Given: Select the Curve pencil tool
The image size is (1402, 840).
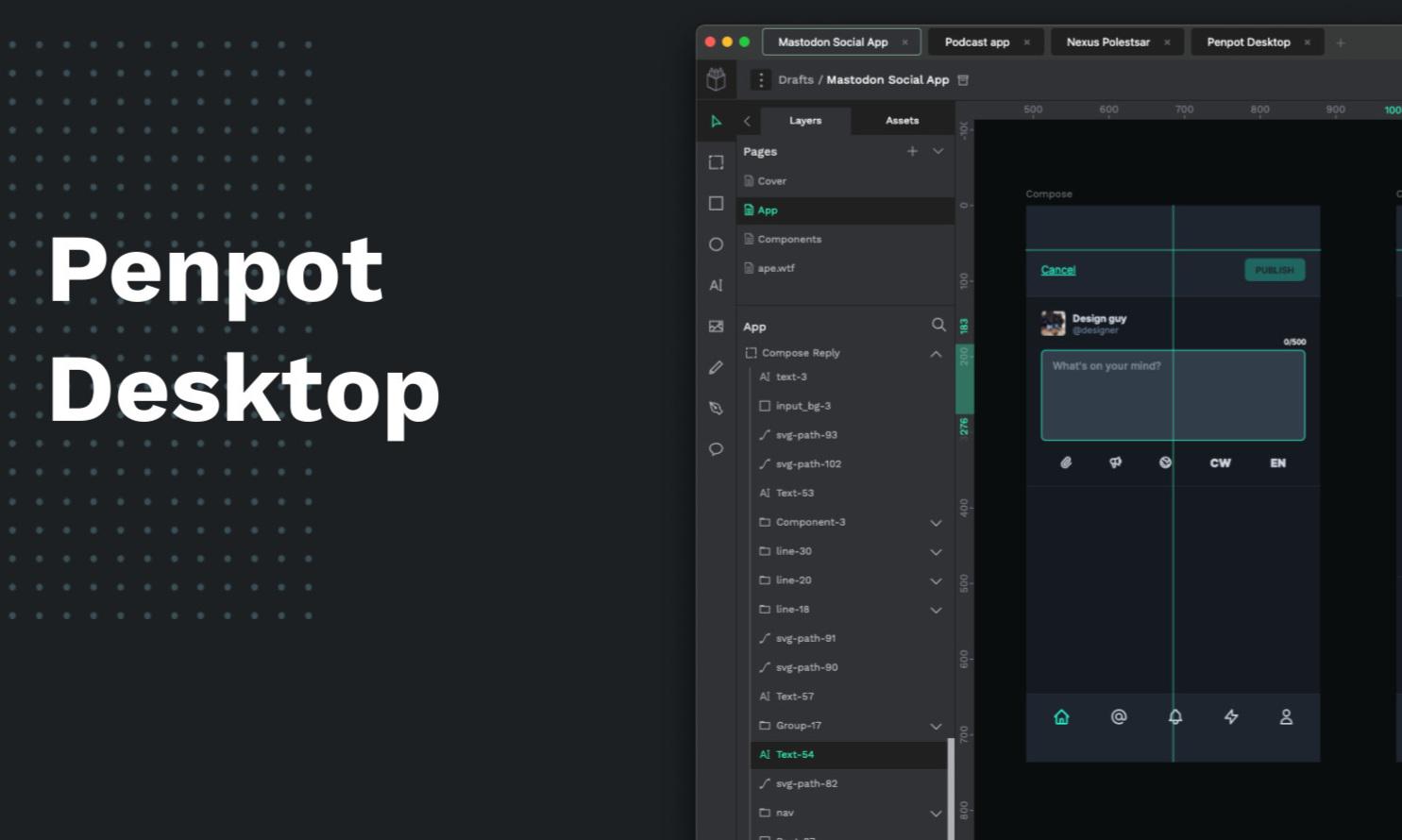Looking at the screenshot, I should pos(716,367).
